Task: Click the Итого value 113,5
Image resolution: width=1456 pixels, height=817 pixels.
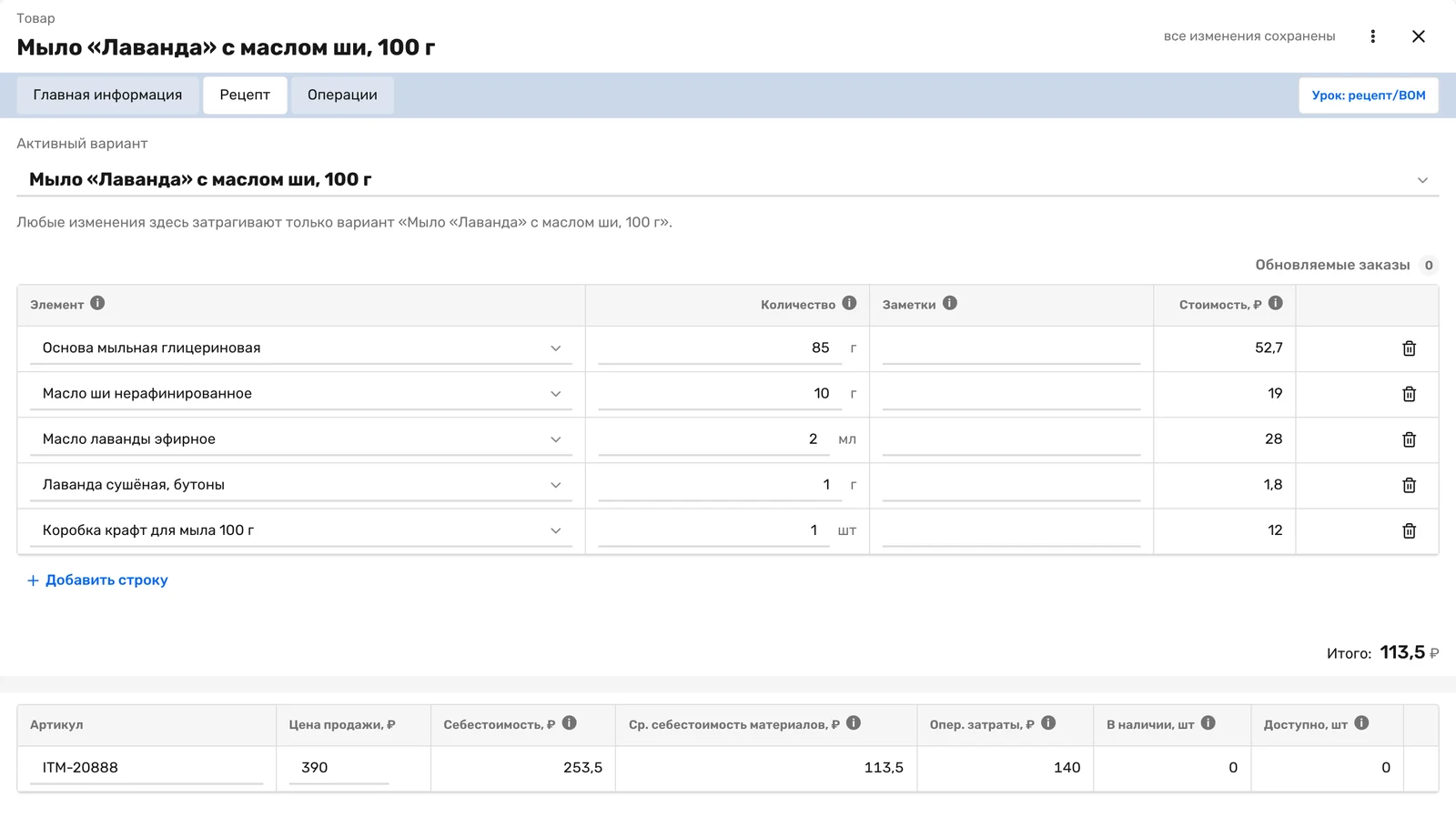Action: [1401, 652]
